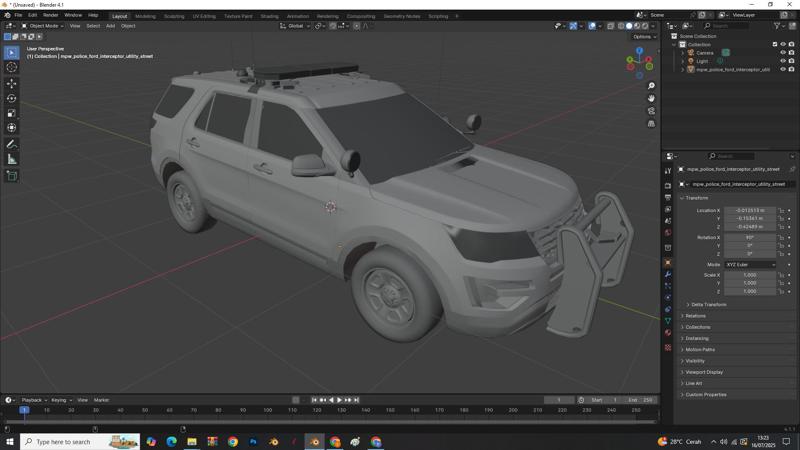
Task: Hide the Collection in viewport
Action: click(783, 44)
